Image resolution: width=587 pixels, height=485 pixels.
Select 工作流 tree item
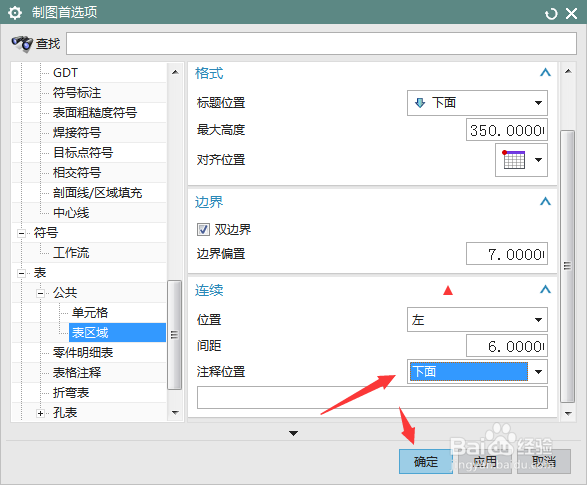(71, 253)
